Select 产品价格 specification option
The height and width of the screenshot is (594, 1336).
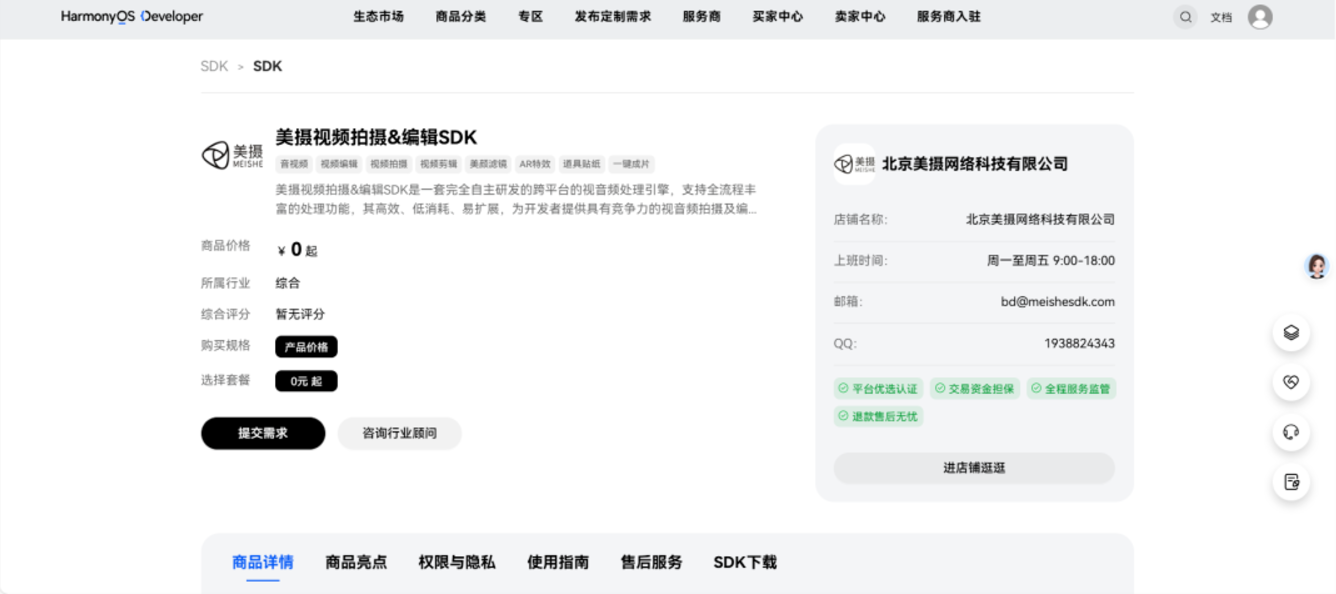point(307,347)
